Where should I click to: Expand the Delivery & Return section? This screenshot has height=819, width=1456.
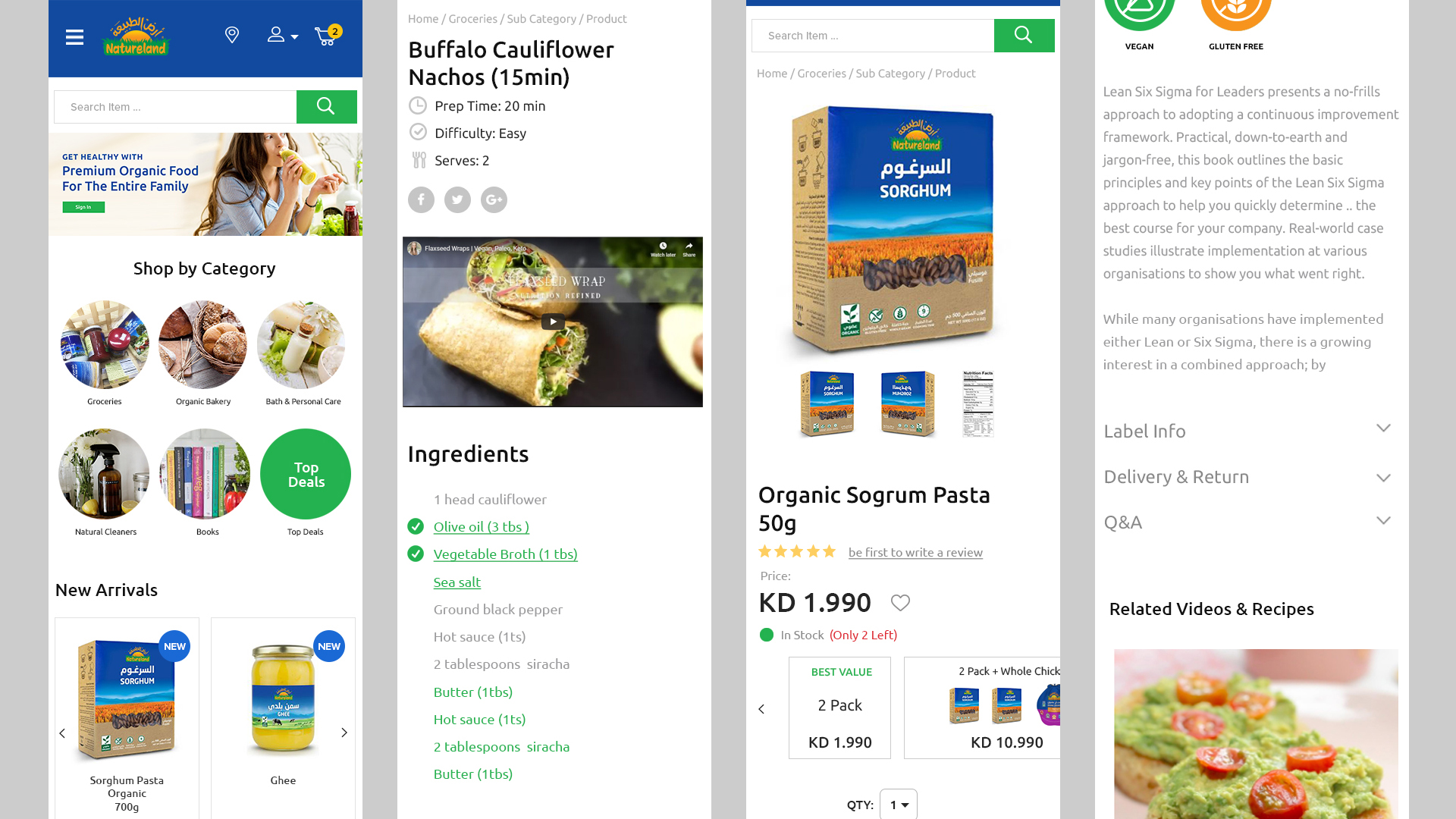pyautogui.click(x=1247, y=476)
